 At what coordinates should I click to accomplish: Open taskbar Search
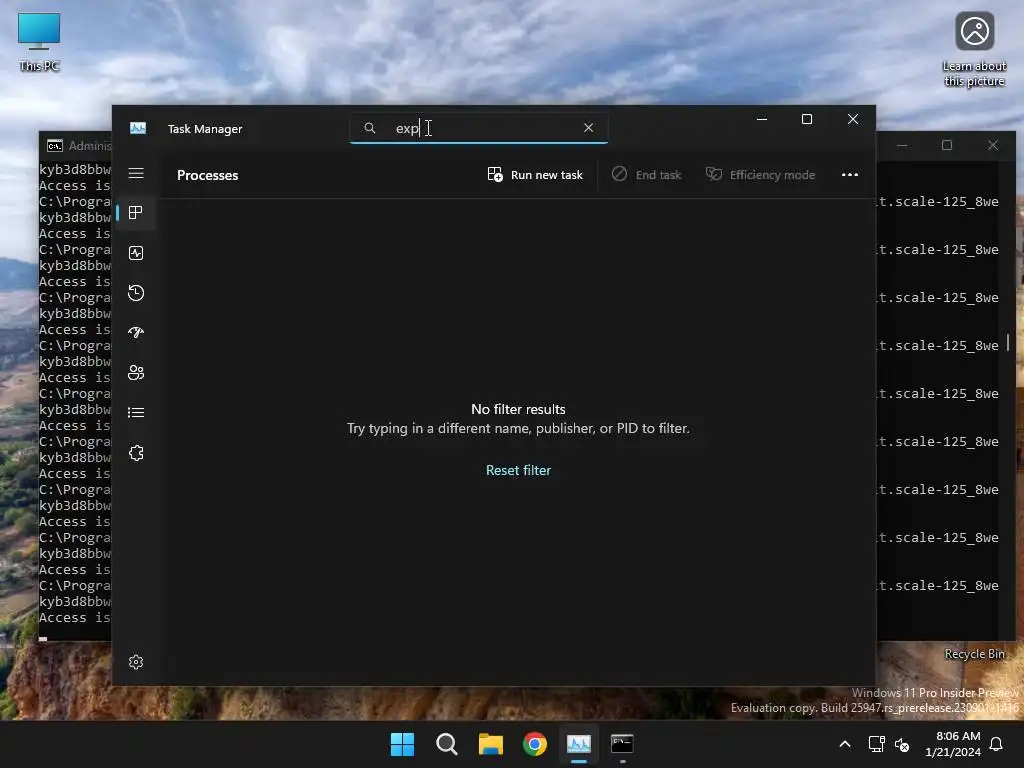[x=447, y=744]
